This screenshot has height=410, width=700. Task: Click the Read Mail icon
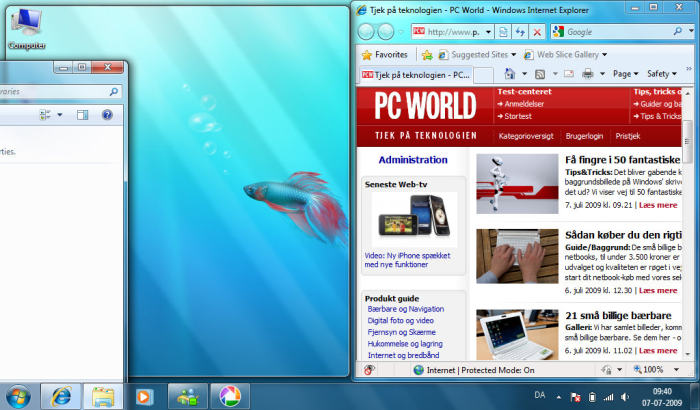tap(569, 74)
